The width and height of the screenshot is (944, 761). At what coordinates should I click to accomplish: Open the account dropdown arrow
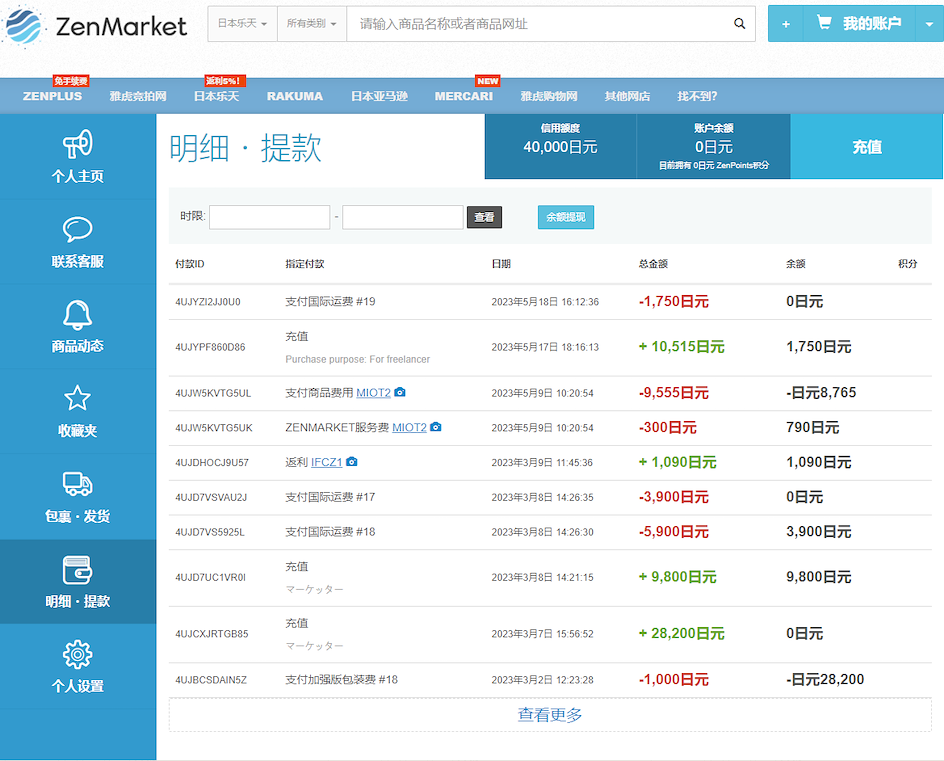tap(930, 24)
